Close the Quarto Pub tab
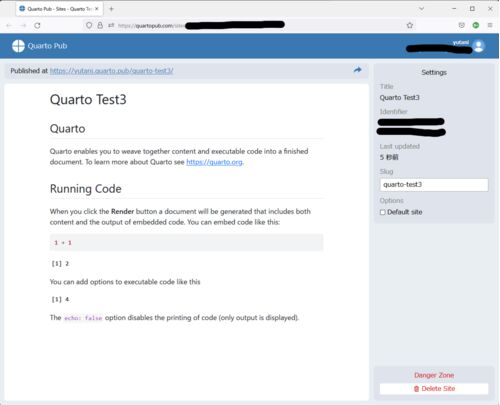The image size is (500, 405). tap(97, 9)
